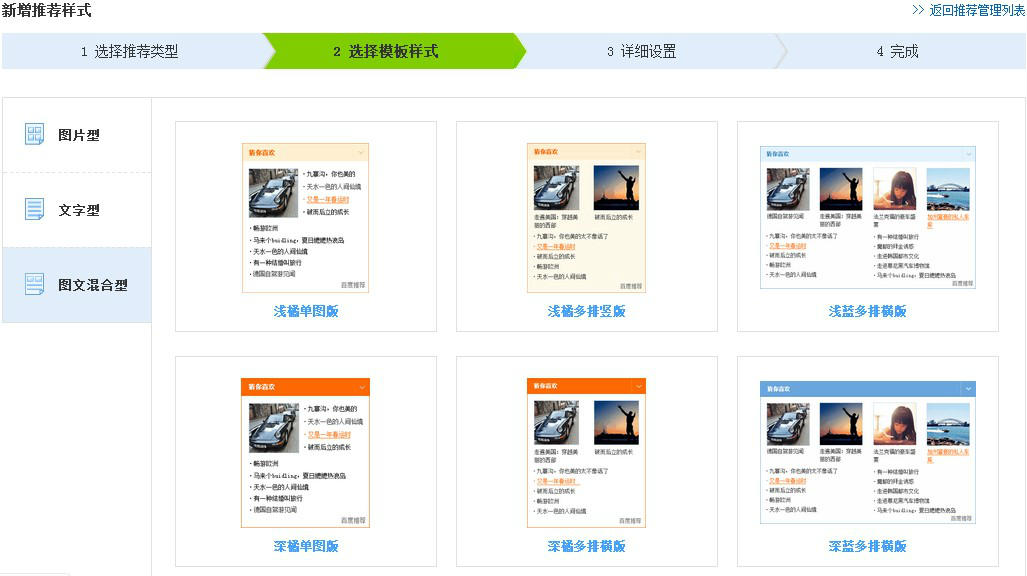Image resolution: width=1027 pixels, height=576 pixels.
Task: Click step 2 选择模板样式
Action: (x=391, y=51)
